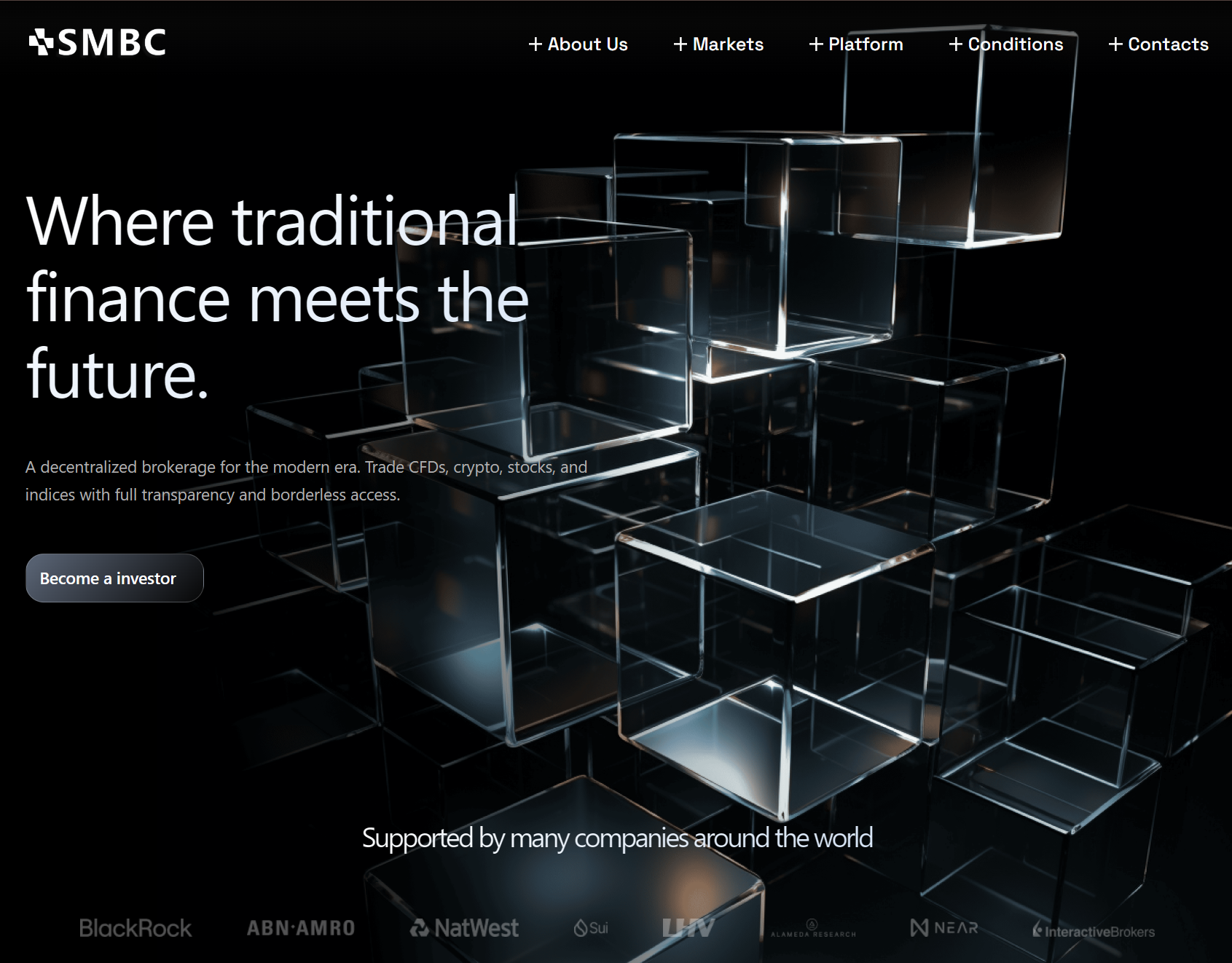Viewport: 1232px width, 963px height.
Task: Click the LHV partner logo
Action: [x=688, y=928]
